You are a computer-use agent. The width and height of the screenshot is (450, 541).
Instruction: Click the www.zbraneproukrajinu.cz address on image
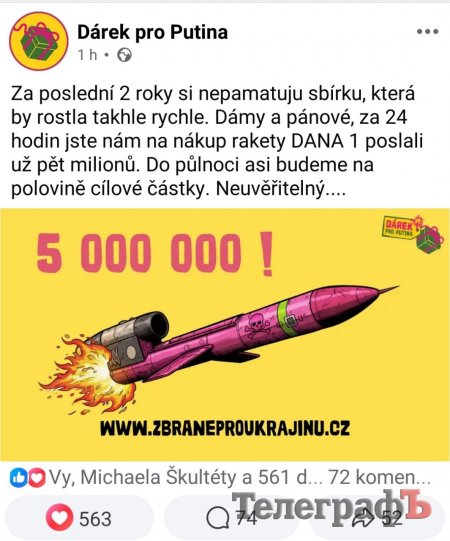225,428
